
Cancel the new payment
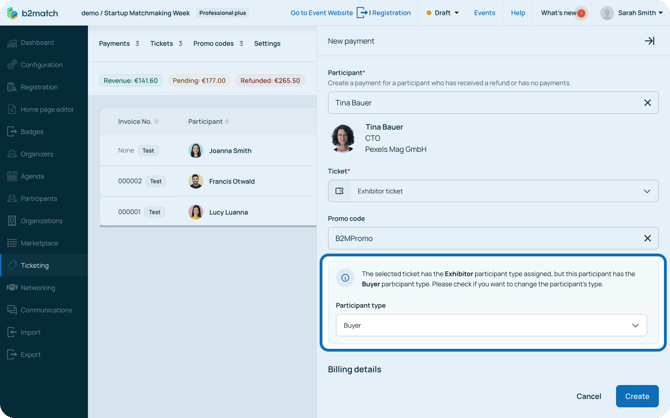pyautogui.click(x=589, y=396)
